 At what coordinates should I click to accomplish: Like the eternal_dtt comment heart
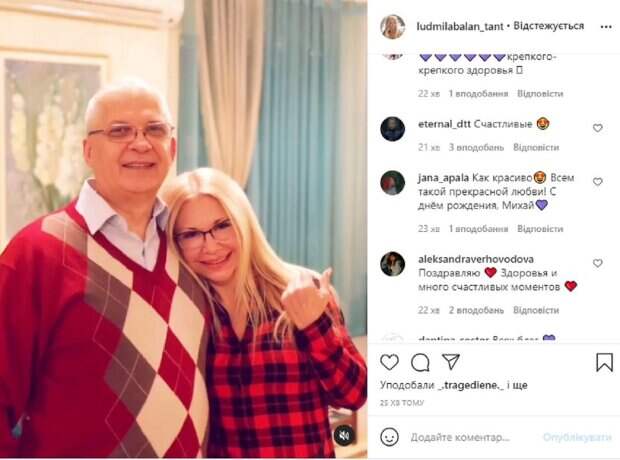coord(597,128)
